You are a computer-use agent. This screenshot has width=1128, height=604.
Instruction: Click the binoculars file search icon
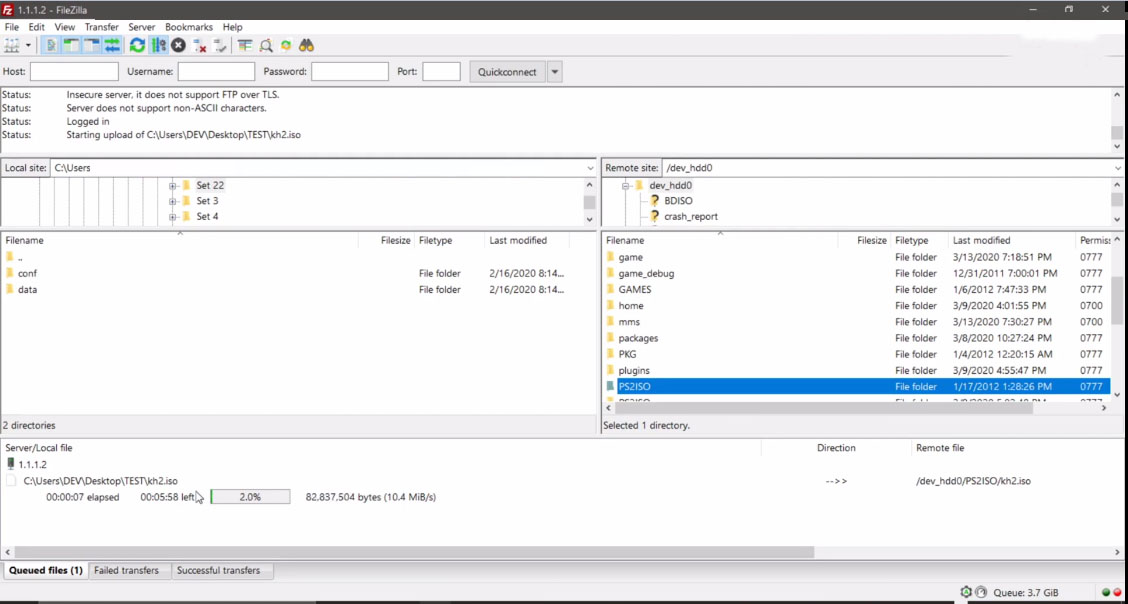pos(307,46)
